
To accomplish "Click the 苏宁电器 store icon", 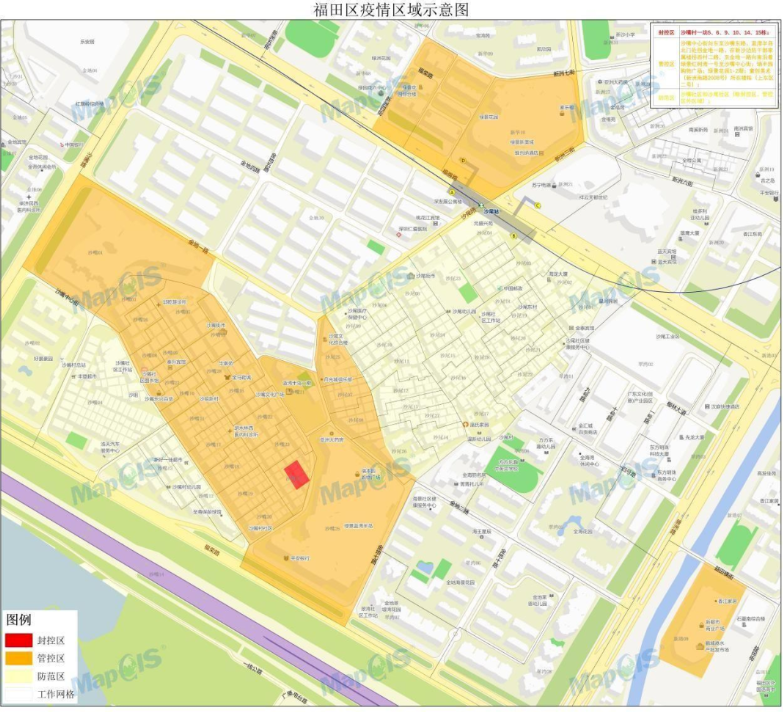I will (x=554, y=185).
